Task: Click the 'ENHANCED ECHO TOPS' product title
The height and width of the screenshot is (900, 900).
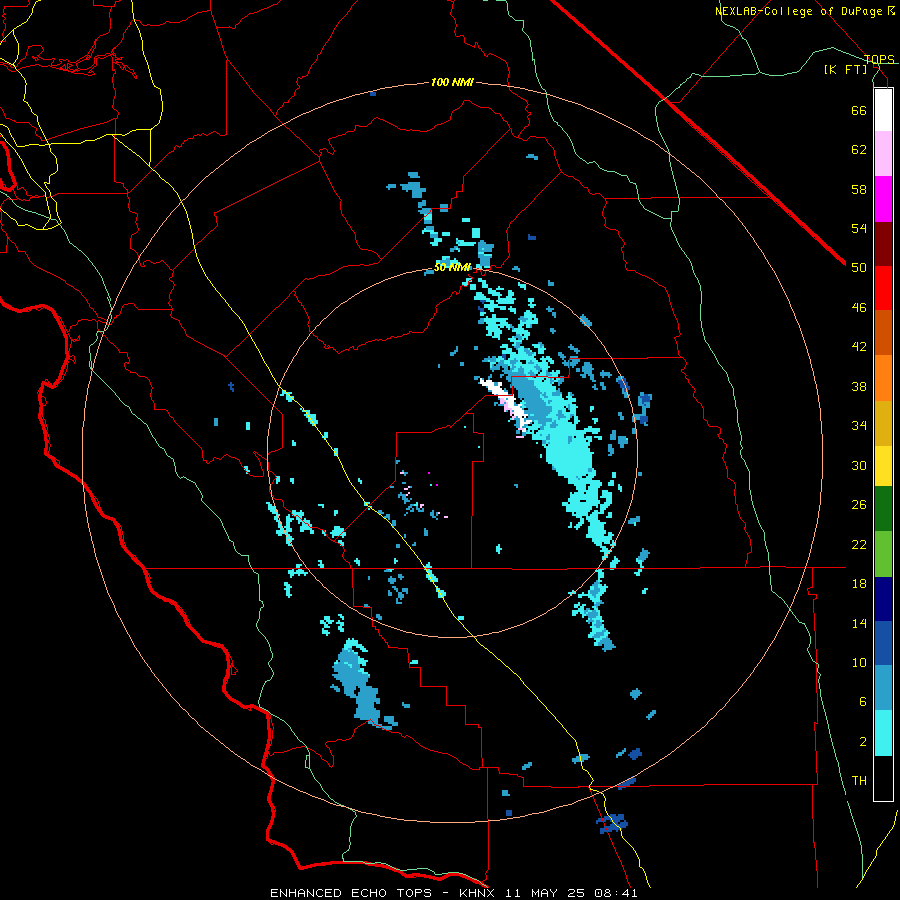Action: (351, 893)
